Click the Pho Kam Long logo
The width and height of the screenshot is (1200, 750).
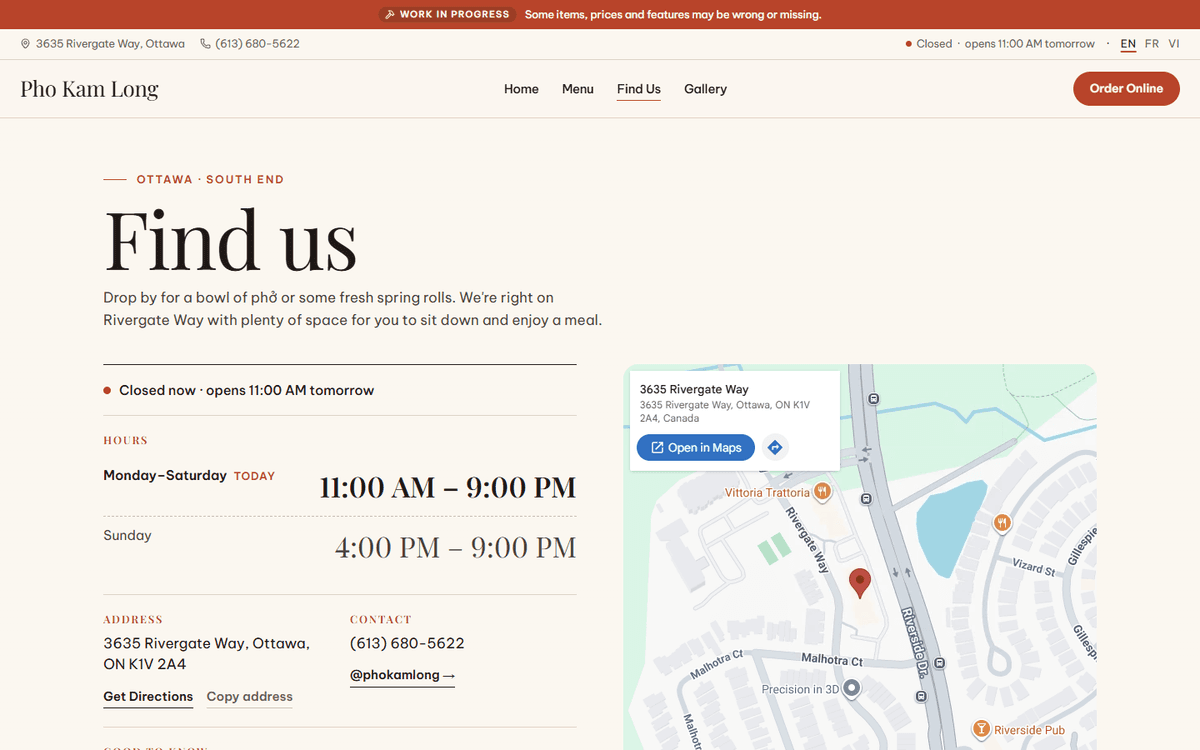click(90, 89)
